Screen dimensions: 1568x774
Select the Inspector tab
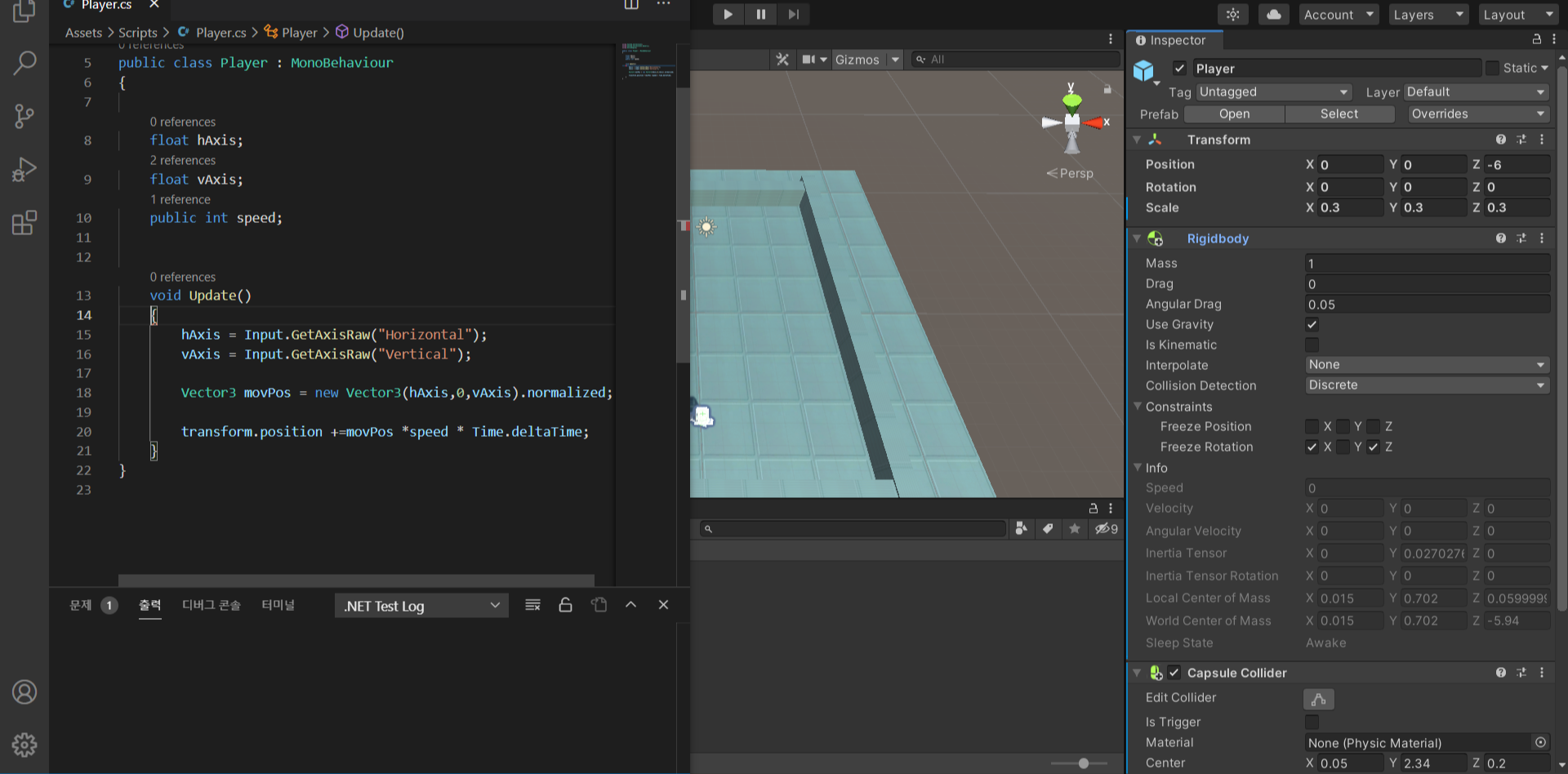click(x=1174, y=40)
